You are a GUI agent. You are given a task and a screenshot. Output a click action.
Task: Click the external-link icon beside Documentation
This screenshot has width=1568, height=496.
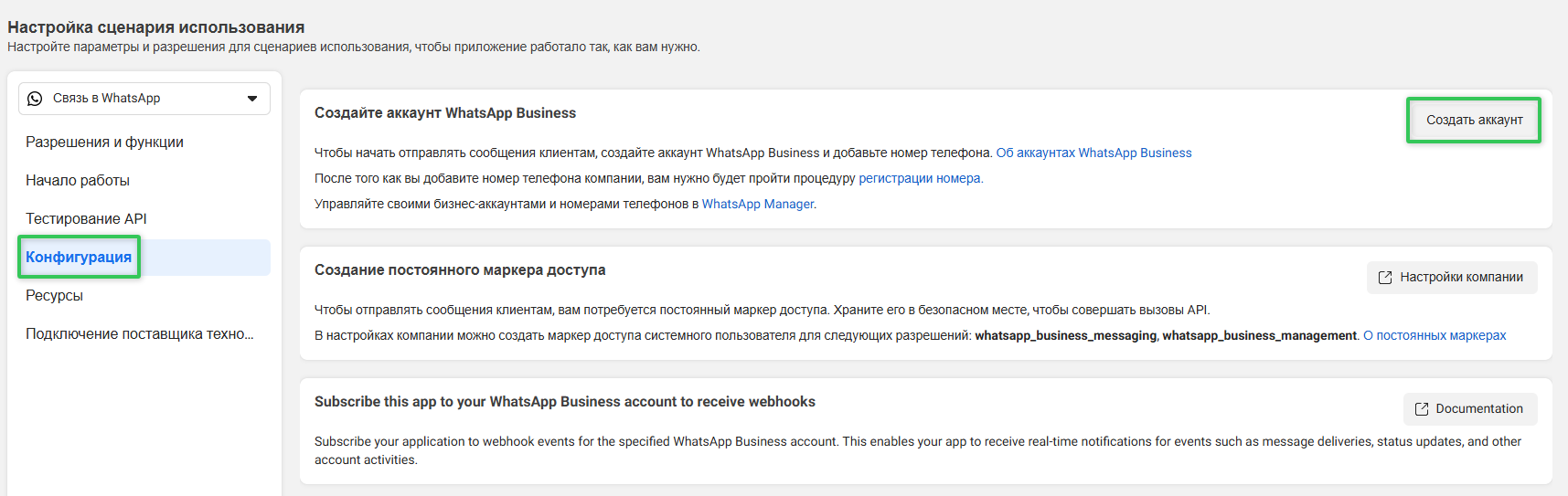pos(1421,409)
